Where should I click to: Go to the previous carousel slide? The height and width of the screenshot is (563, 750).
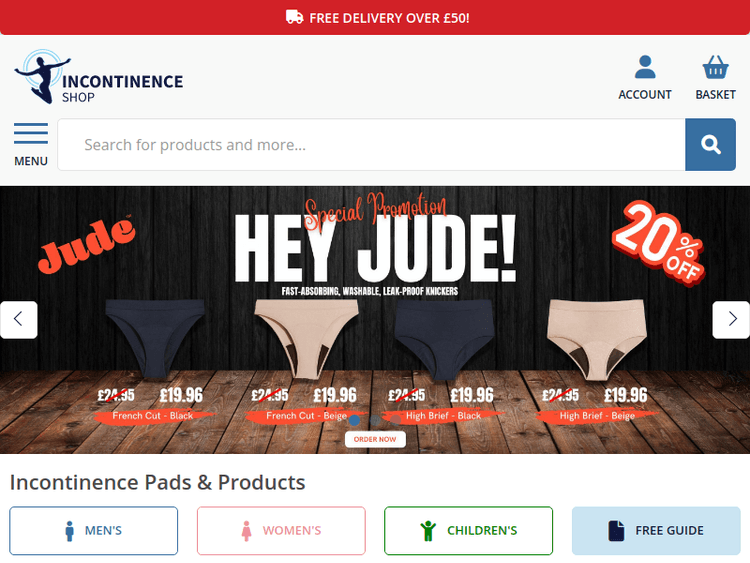[x=19, y=319]
